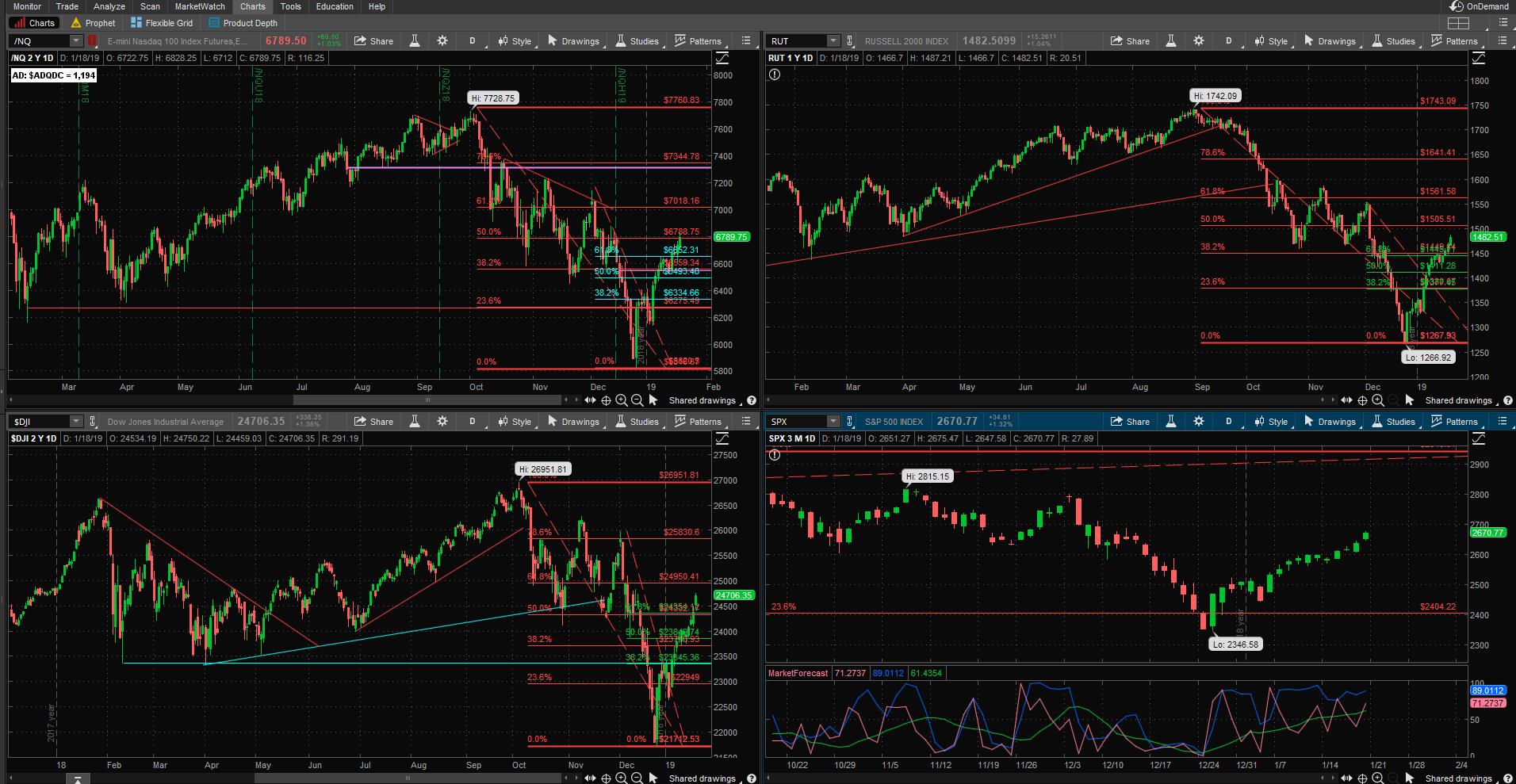Screen dimensions: 1516x784
Task: Zoom in on the /NQ chart
Action: 622,400
